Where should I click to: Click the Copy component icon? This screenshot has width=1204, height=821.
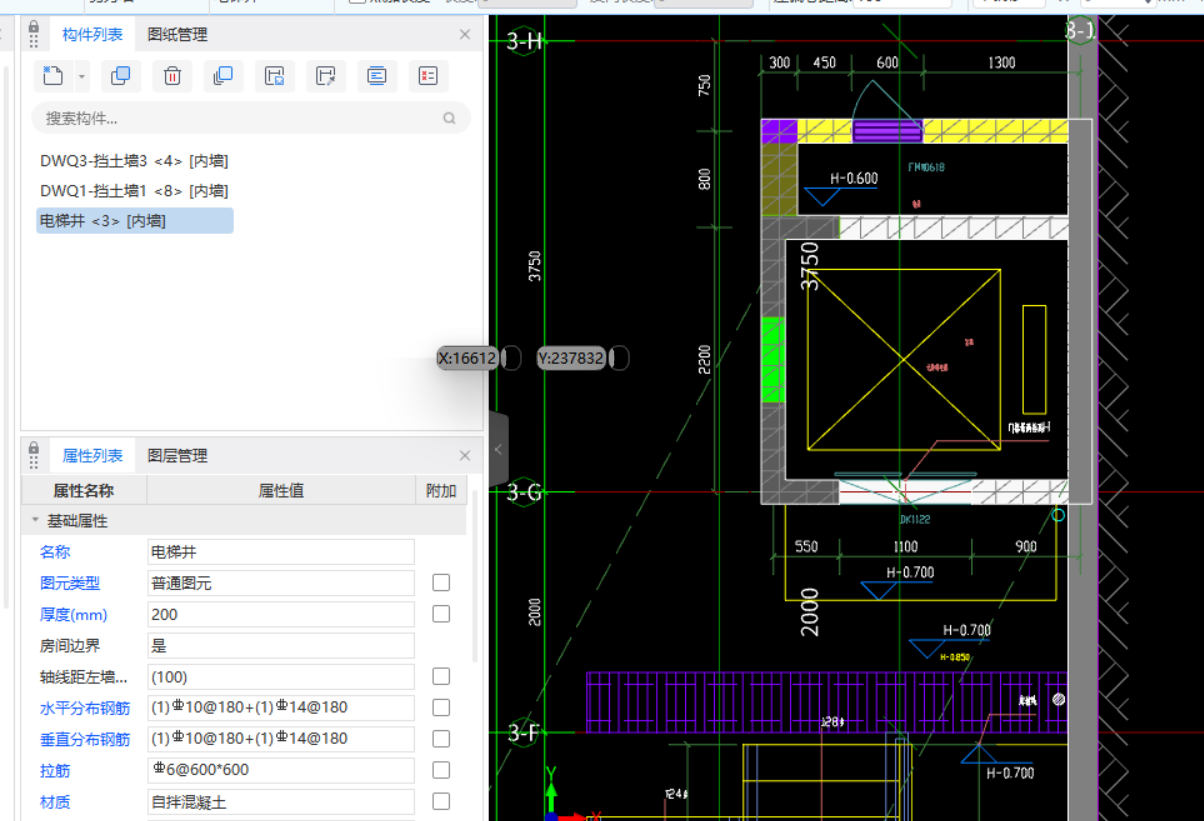(x=121, y=76)
